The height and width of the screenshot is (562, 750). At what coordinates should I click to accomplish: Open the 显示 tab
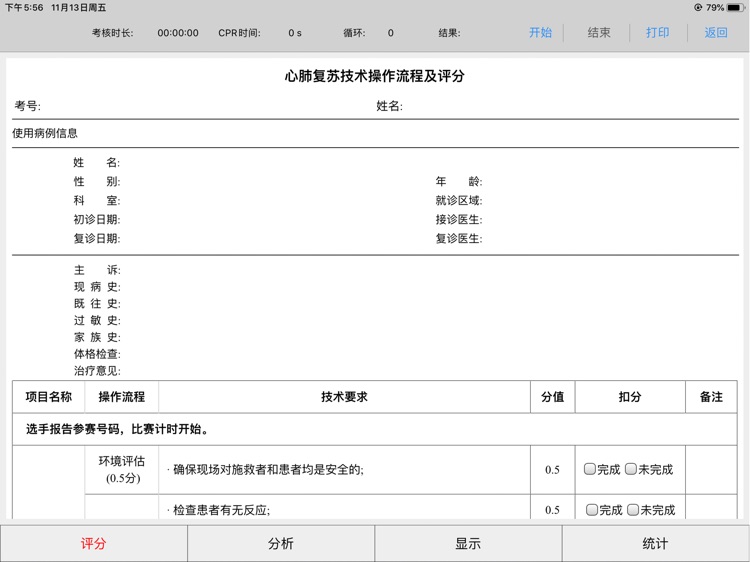468,543
